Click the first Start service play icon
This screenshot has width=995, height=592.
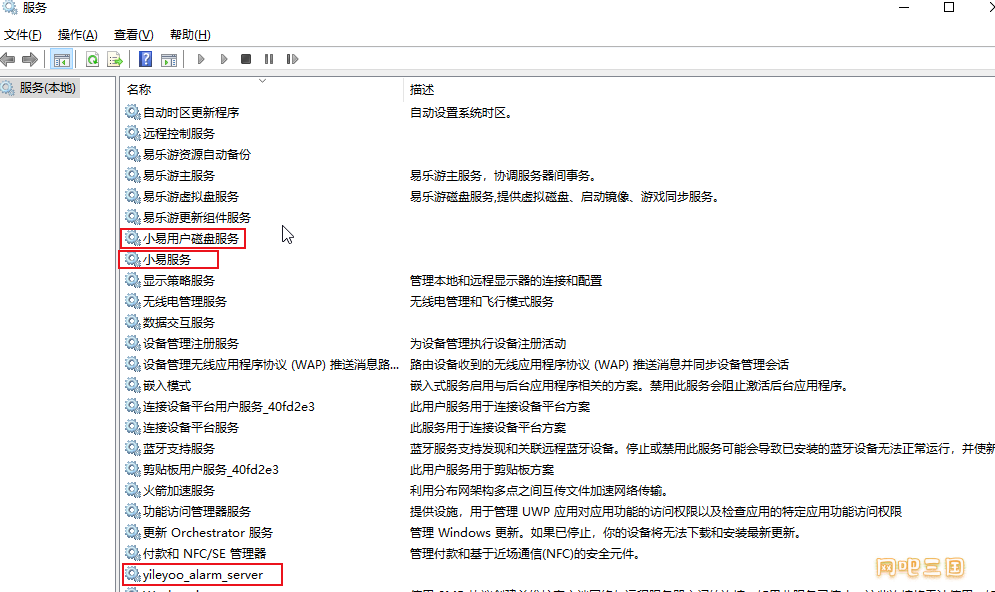coord(201,59)
